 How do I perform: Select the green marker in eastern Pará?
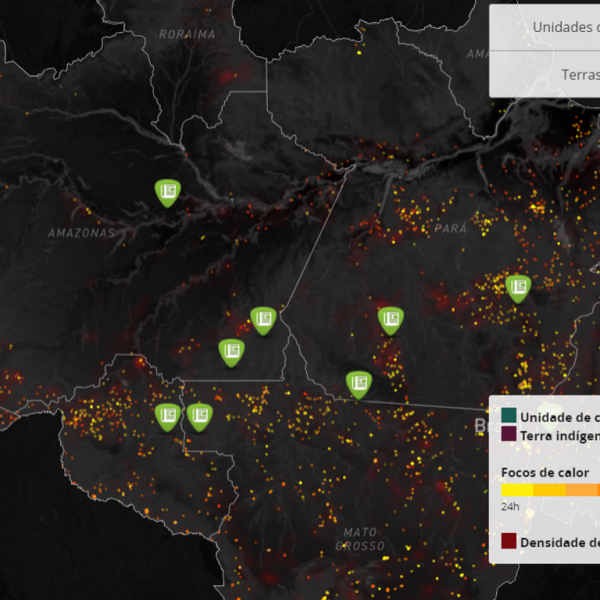517,288
